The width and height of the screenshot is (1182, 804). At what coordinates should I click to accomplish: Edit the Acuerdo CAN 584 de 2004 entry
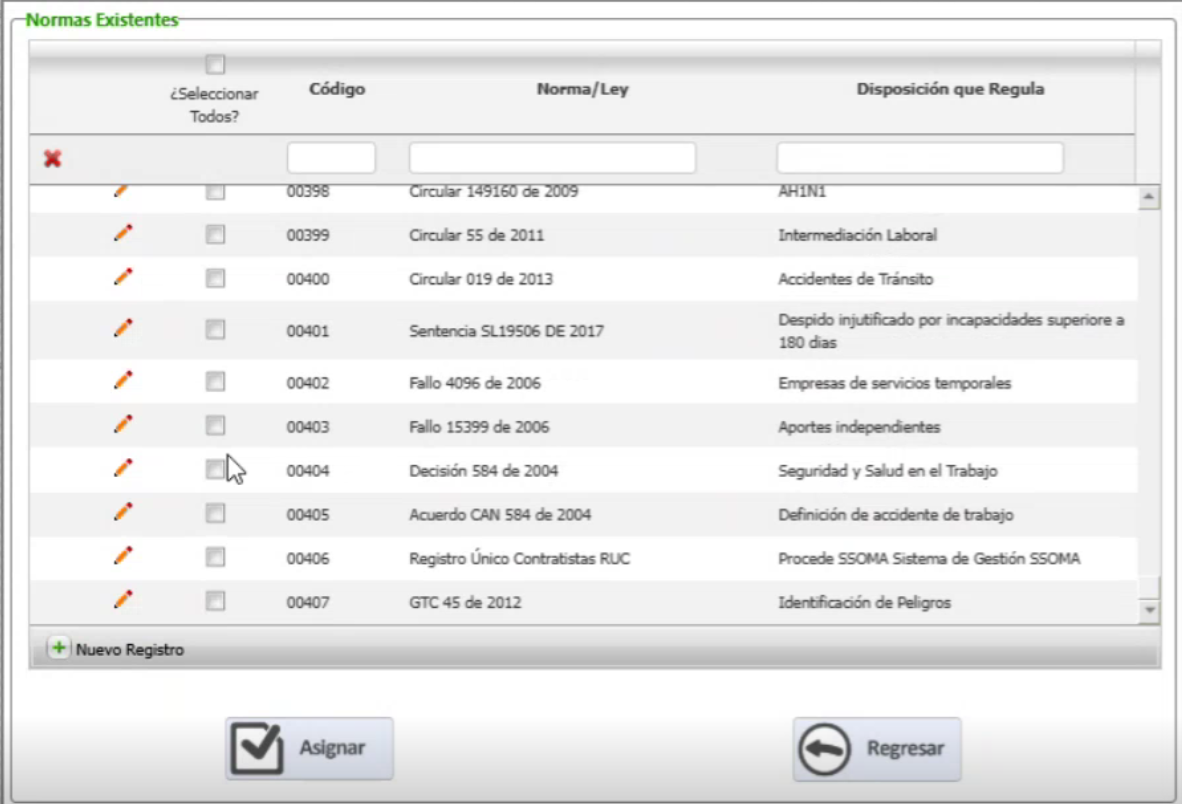pos(120,513)
